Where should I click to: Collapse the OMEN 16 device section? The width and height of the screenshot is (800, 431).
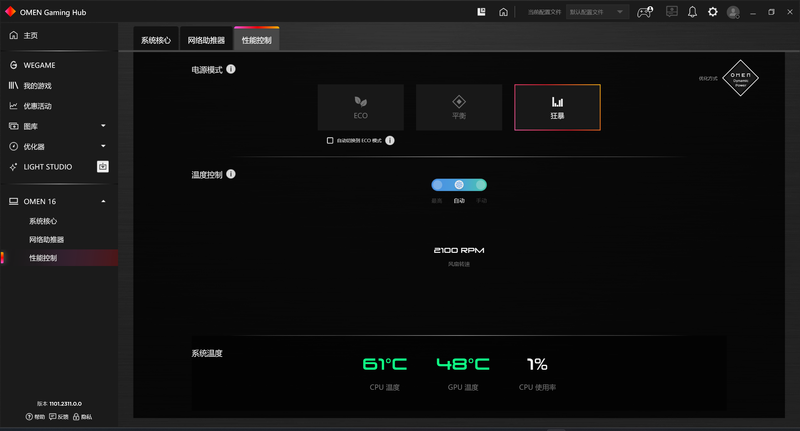[103, 201]
